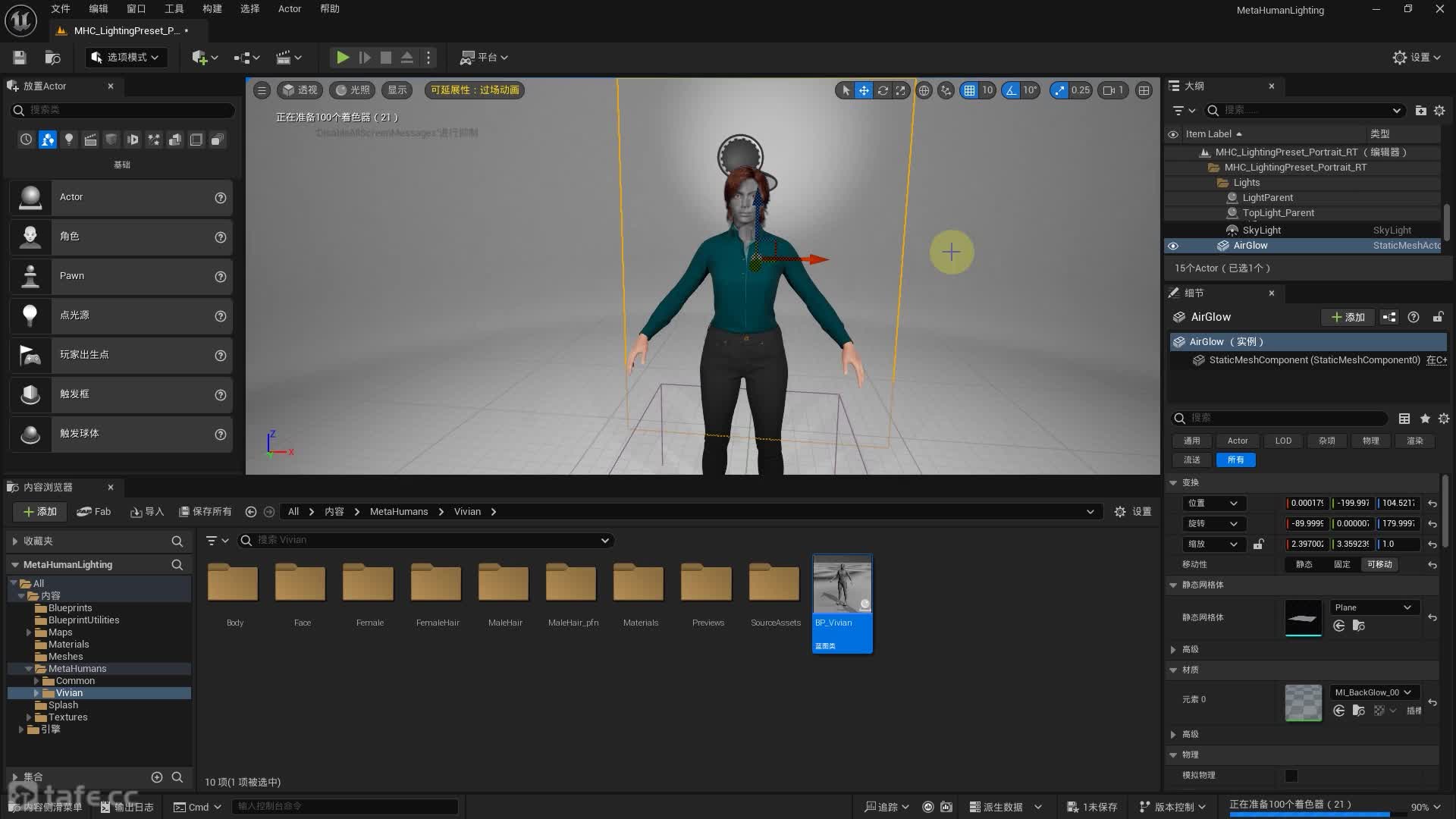Screen dimensions: 1456x819
Task: Open the Plane static mesh dropdown
Action: pyautogui.click(x=1373, y=607)
